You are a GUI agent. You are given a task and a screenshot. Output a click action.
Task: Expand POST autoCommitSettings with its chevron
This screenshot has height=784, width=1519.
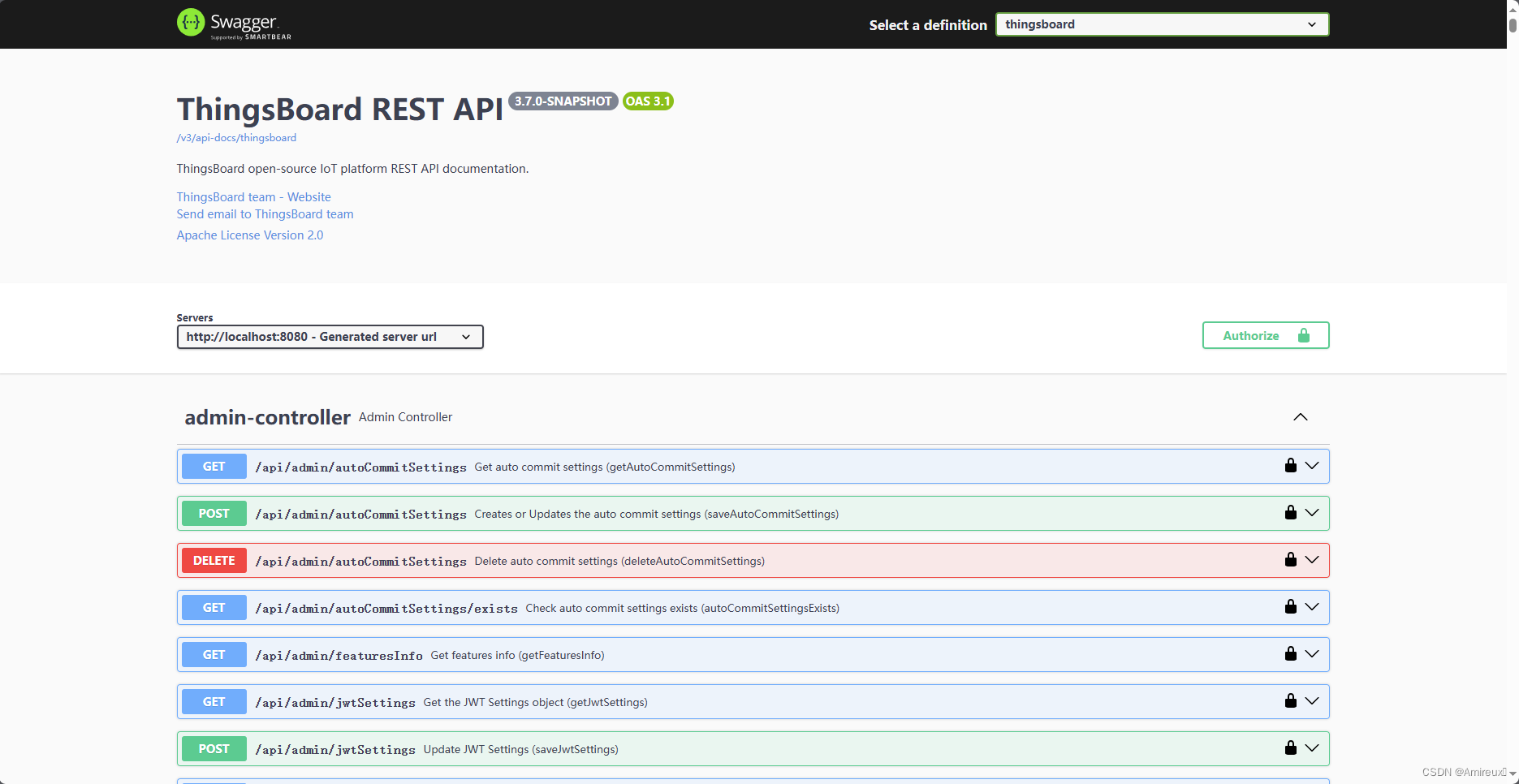point(1312,513)
